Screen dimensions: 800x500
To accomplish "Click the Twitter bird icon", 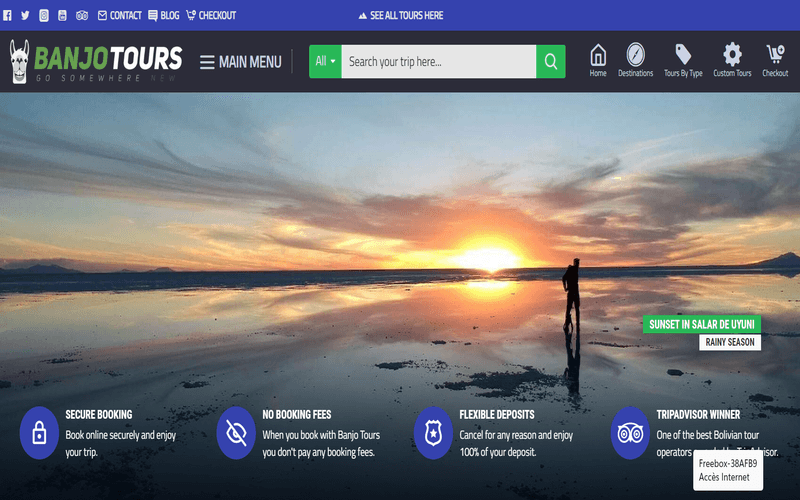I will [x=25, y=15].
